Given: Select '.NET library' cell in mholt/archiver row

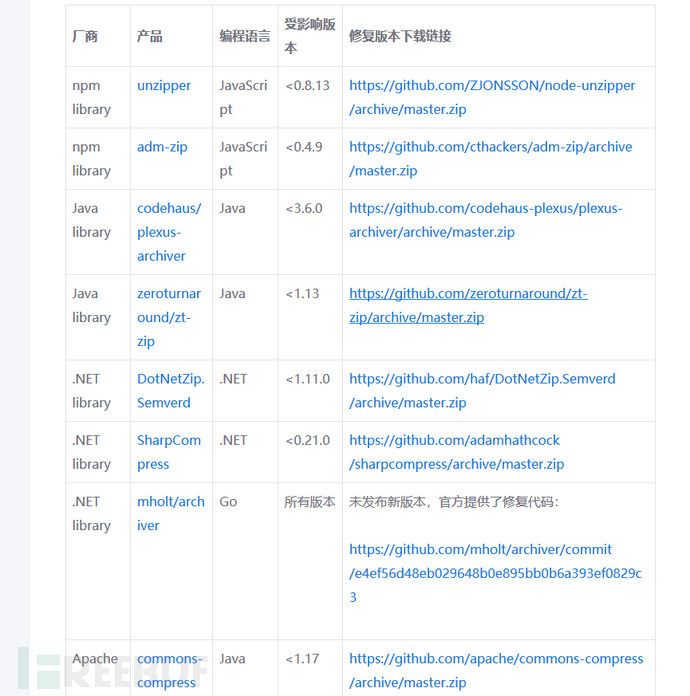Looking at the screenshot, I should [x=91, y=513].
